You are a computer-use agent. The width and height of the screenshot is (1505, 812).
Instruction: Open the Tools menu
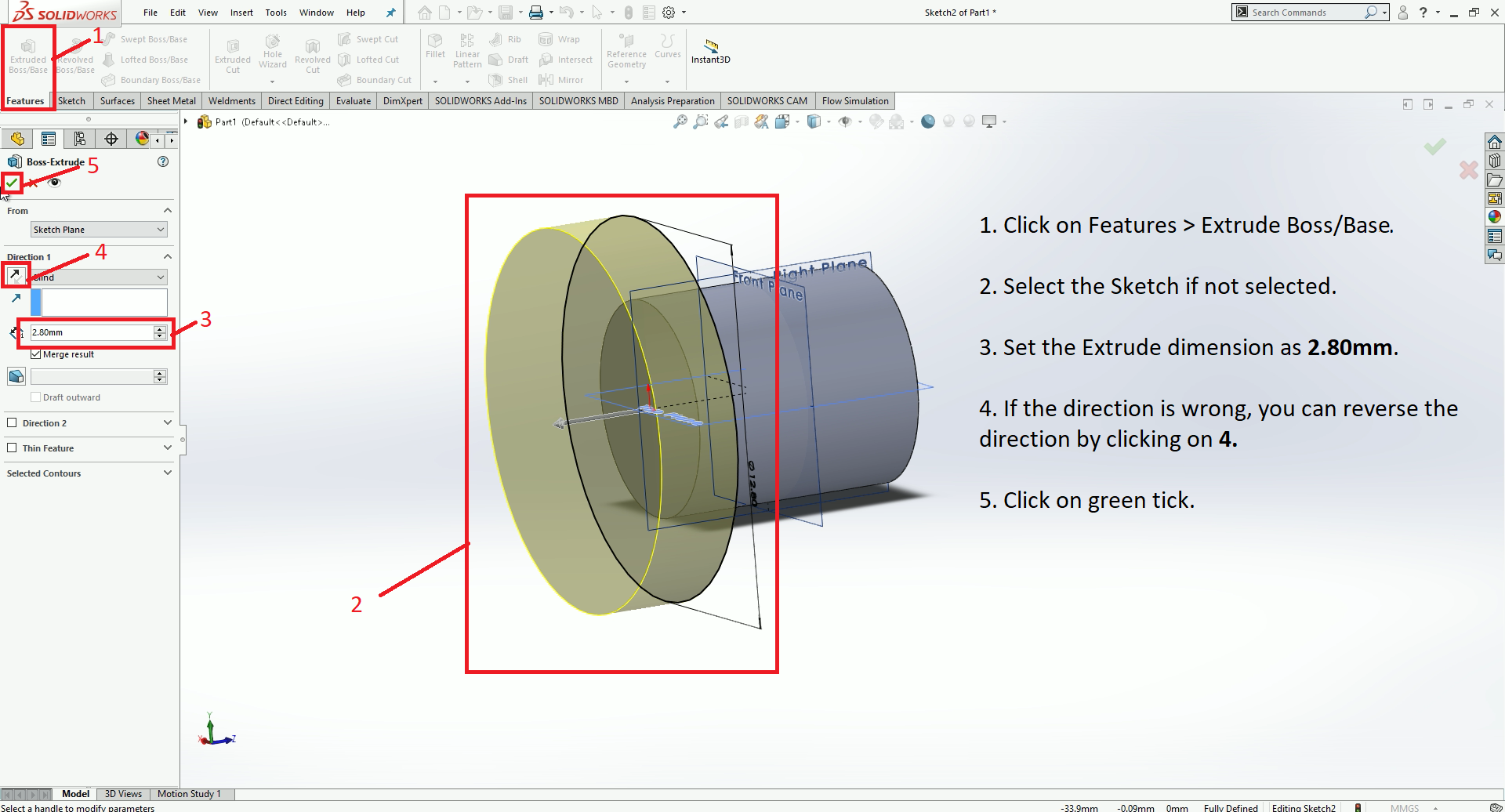click(276, 13)
